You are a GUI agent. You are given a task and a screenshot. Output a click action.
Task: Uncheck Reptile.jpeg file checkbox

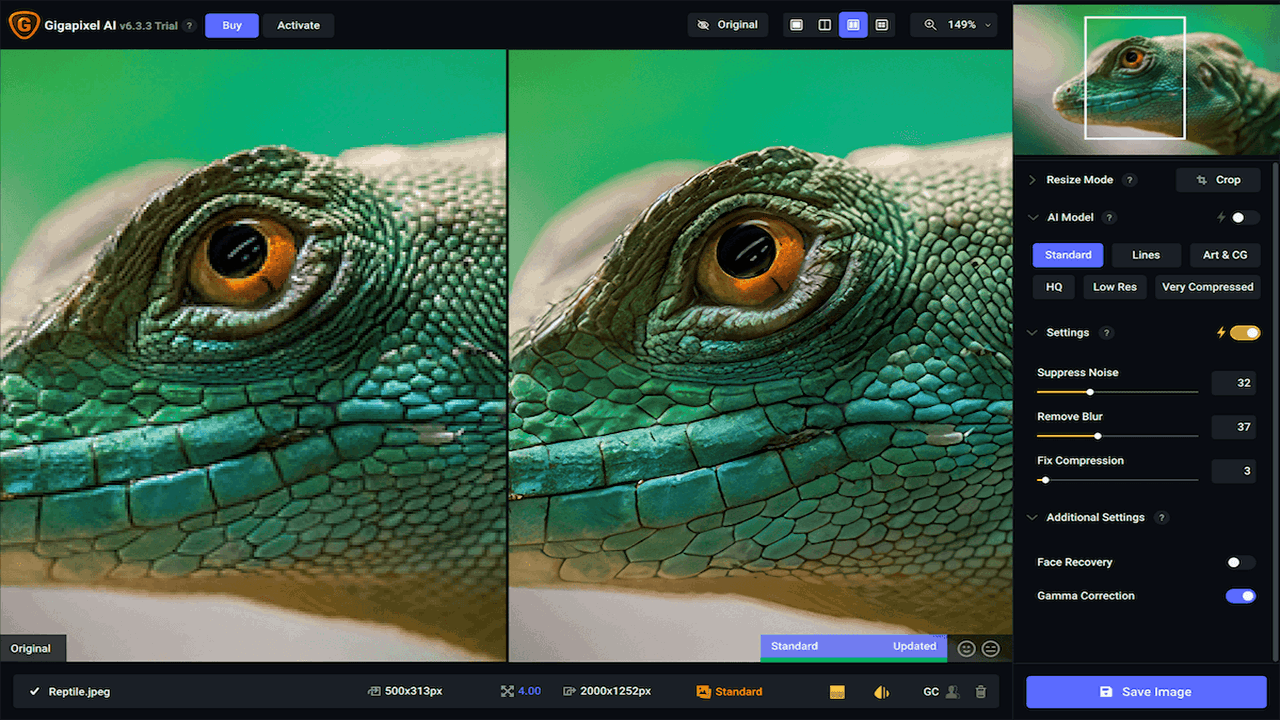[x=35, y=692]
